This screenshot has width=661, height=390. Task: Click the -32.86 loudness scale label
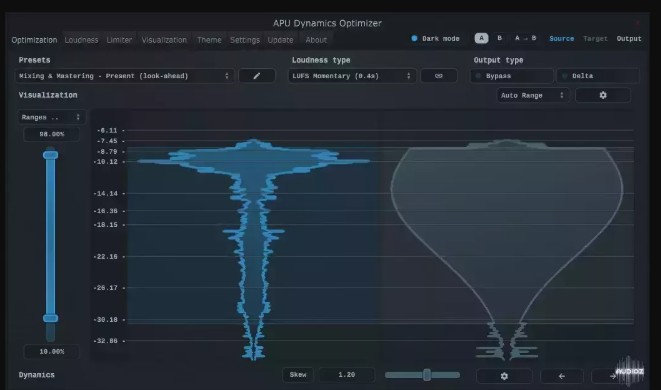coord(105,341)
